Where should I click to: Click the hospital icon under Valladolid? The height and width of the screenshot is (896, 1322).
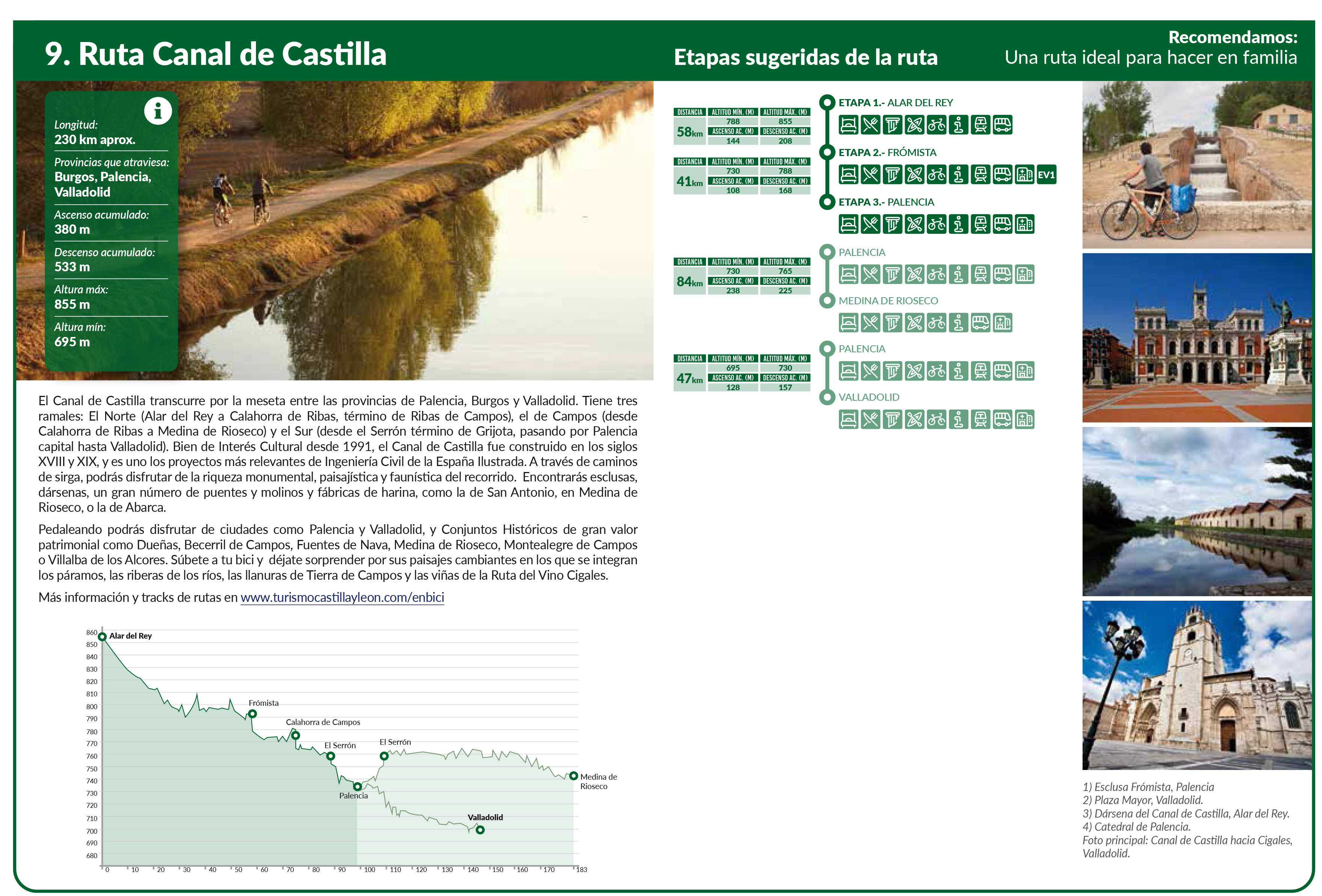click(x=1024, y=419)
